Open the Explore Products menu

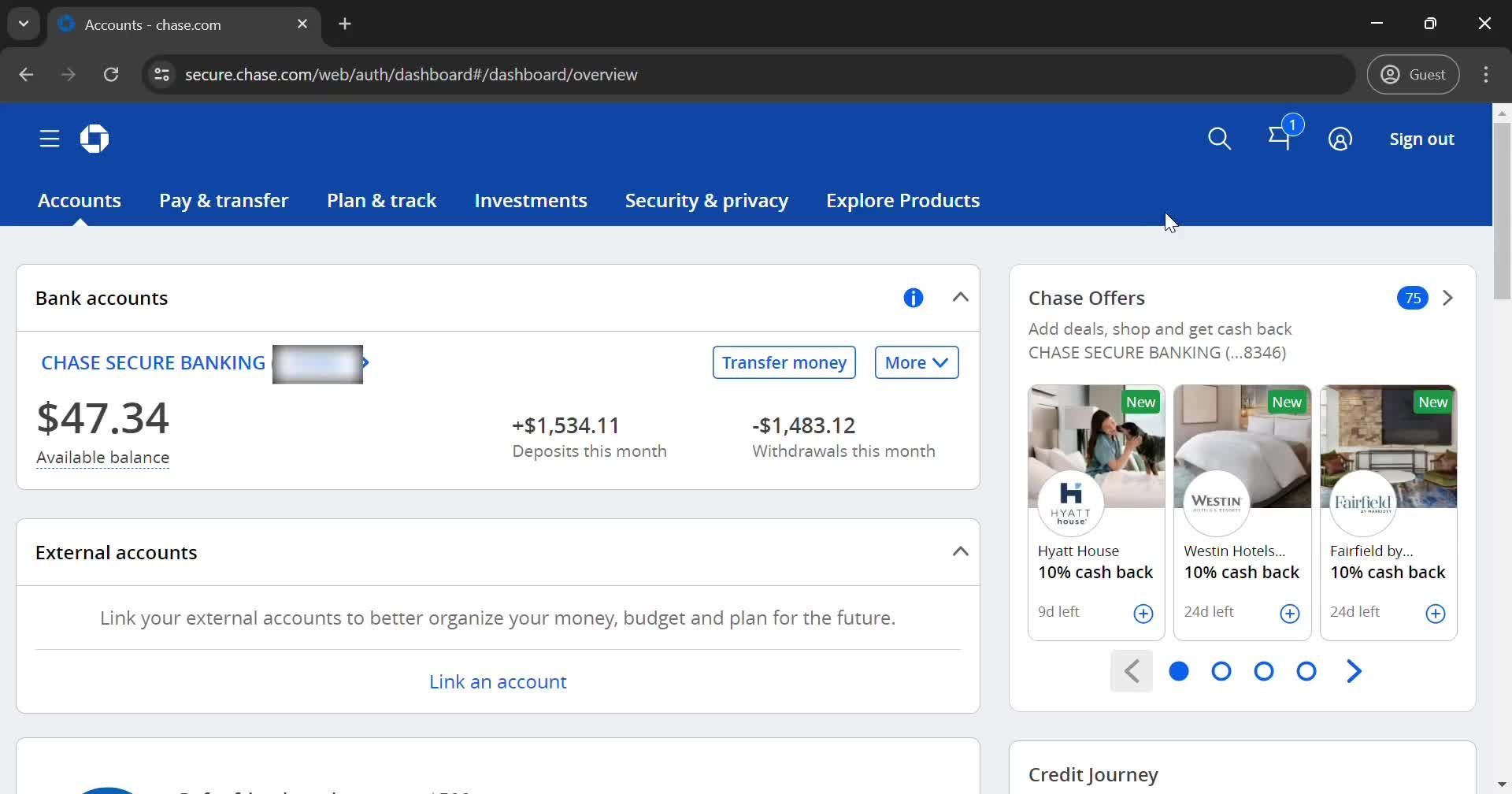click(x=902, y=200)
